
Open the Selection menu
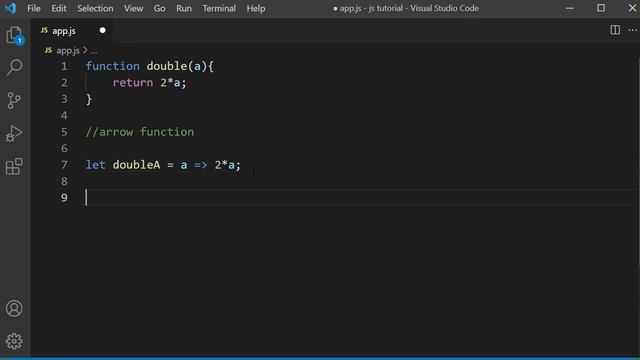pos(95,9)
